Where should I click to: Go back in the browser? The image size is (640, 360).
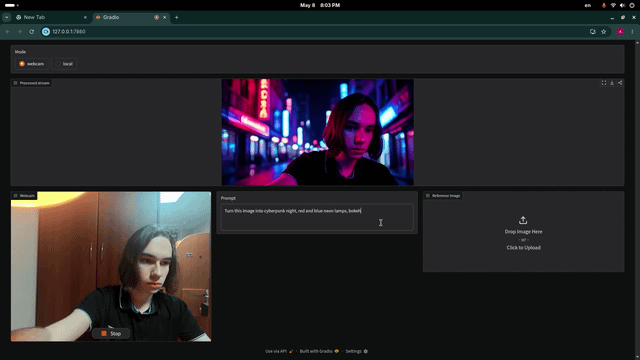[x=8, y=31]
